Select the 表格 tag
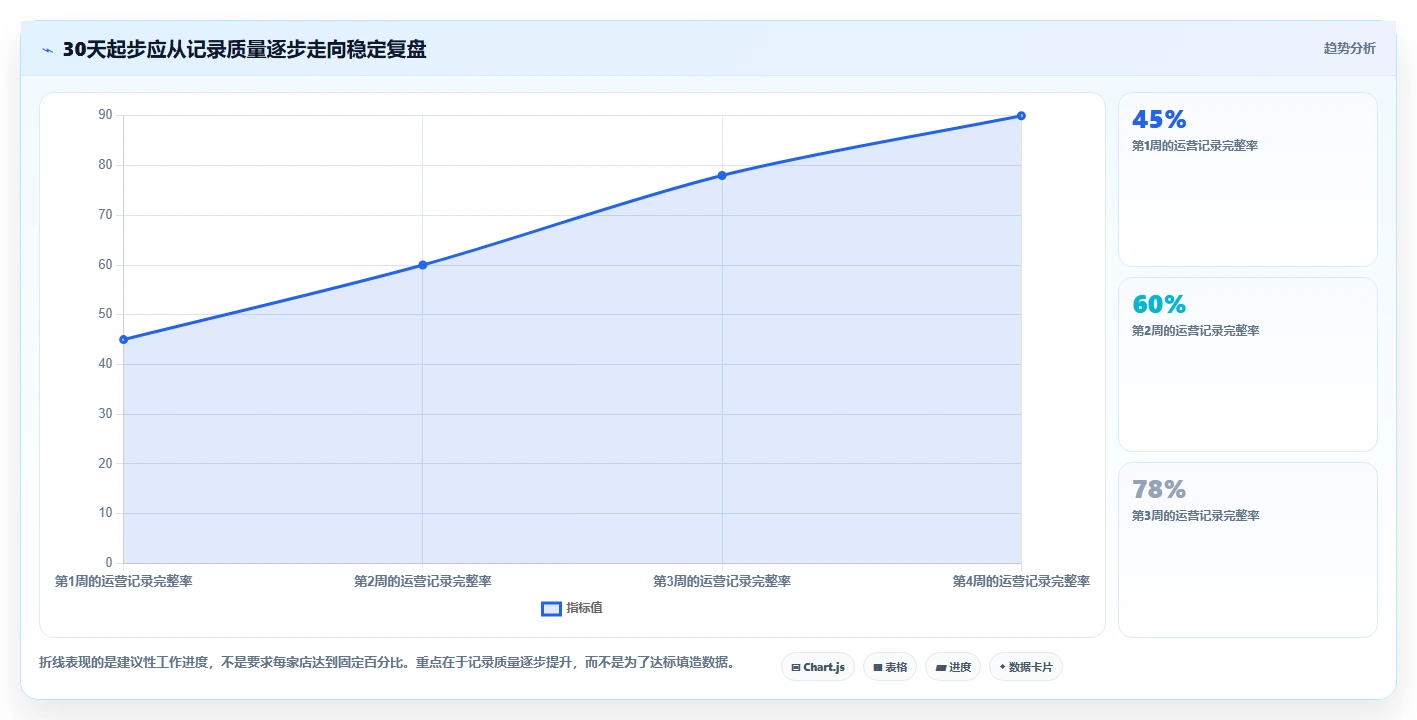 pyautogui.click(x=889, y=667)
